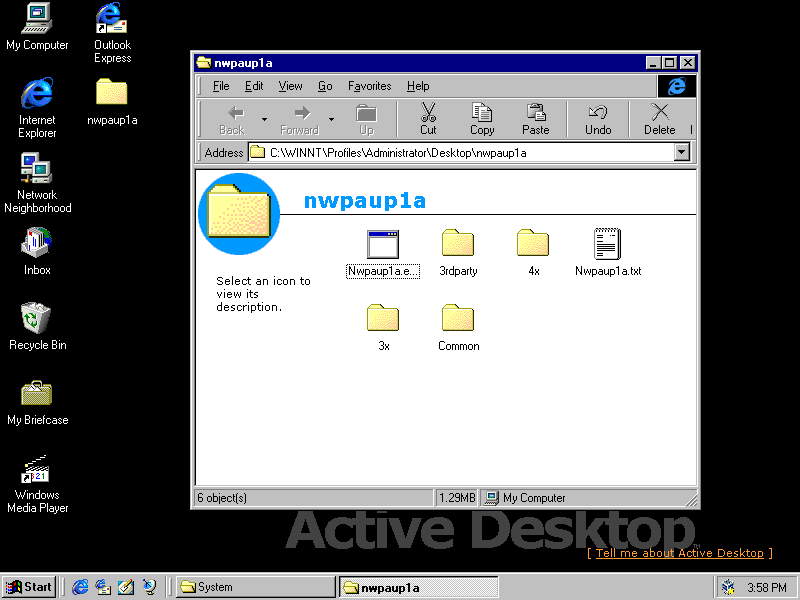Select the 3x folder
This screenshot has width=800, height=600.
tap(383, 328)
